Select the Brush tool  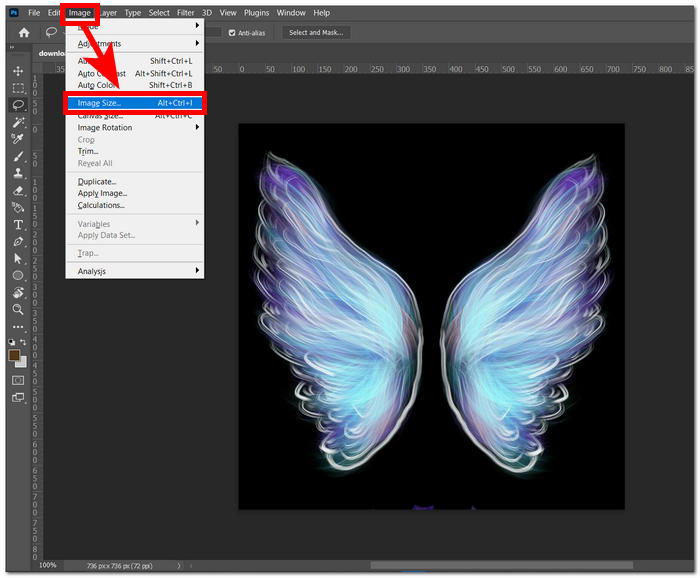point(18,156)
